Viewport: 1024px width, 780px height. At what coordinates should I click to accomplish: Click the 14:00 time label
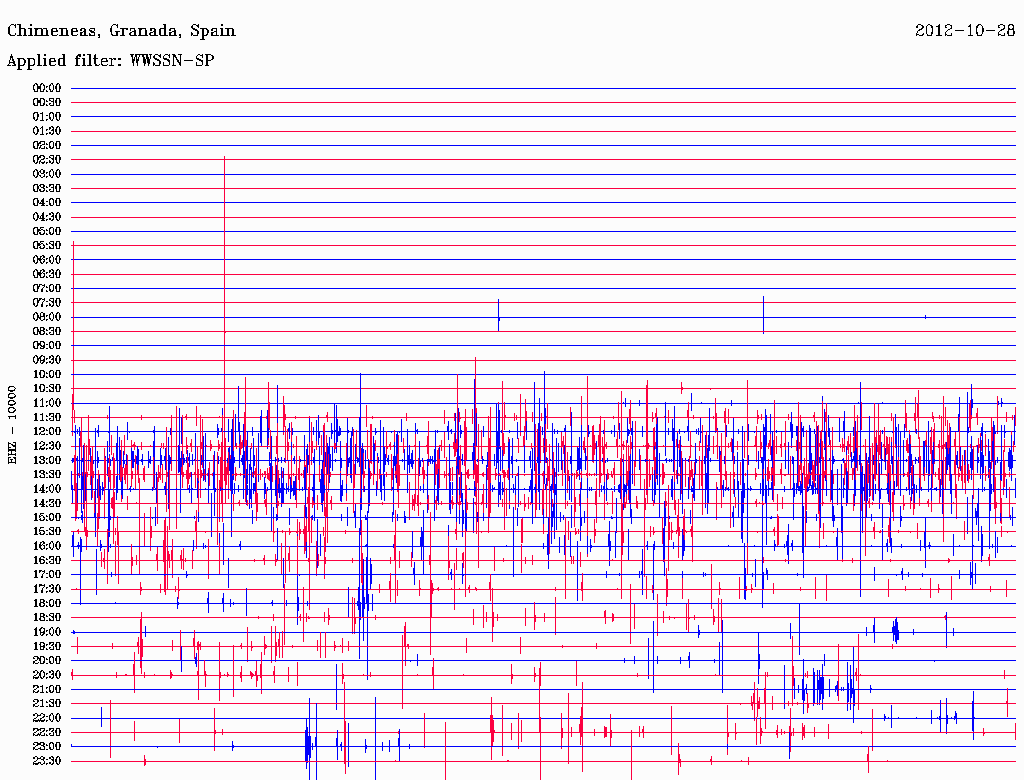point(47,489)
